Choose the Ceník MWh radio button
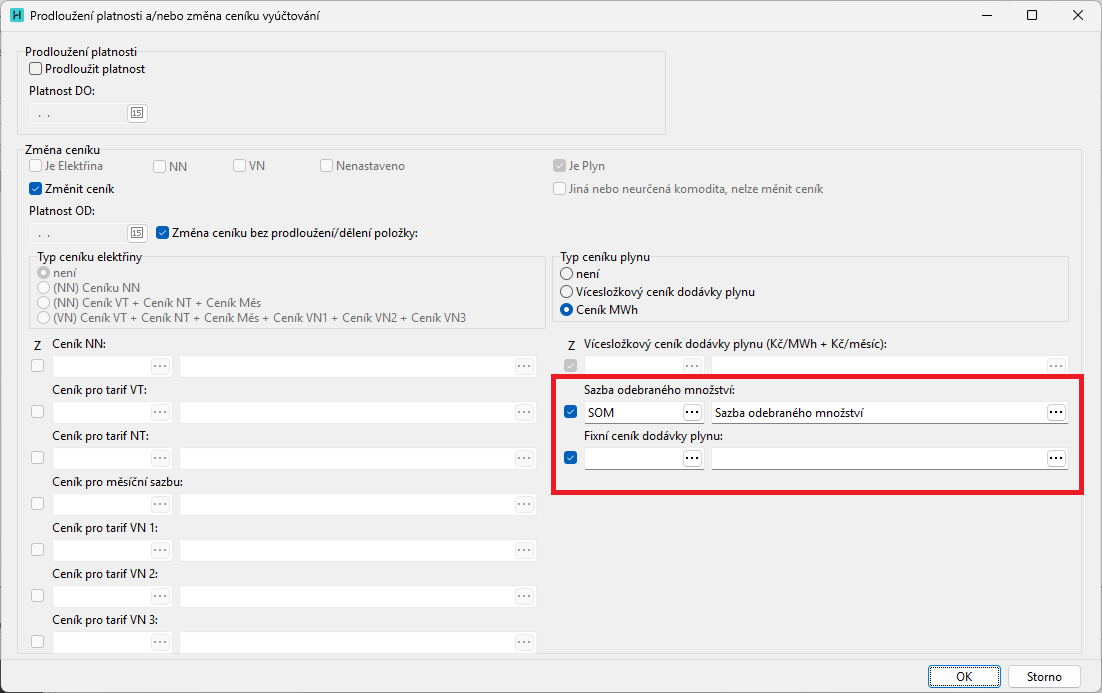This screenshot has height=693, width=1102. point(567,310)
